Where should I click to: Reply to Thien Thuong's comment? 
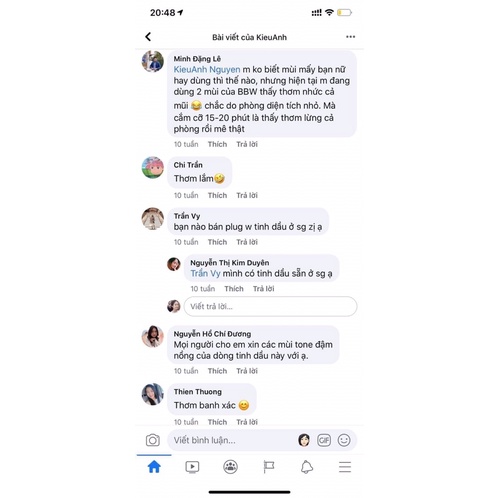(x=247, y=422)
